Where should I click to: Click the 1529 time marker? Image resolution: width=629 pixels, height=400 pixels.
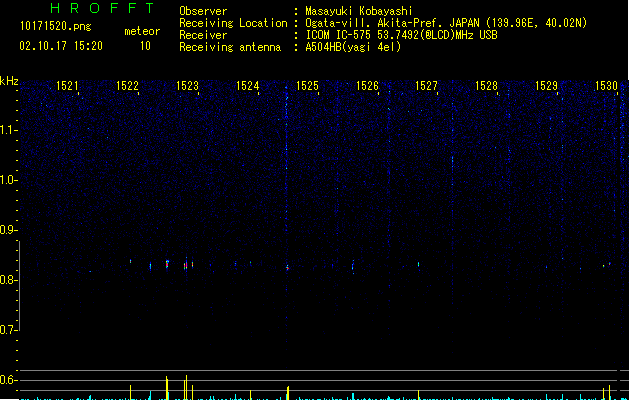pos(546,86)
